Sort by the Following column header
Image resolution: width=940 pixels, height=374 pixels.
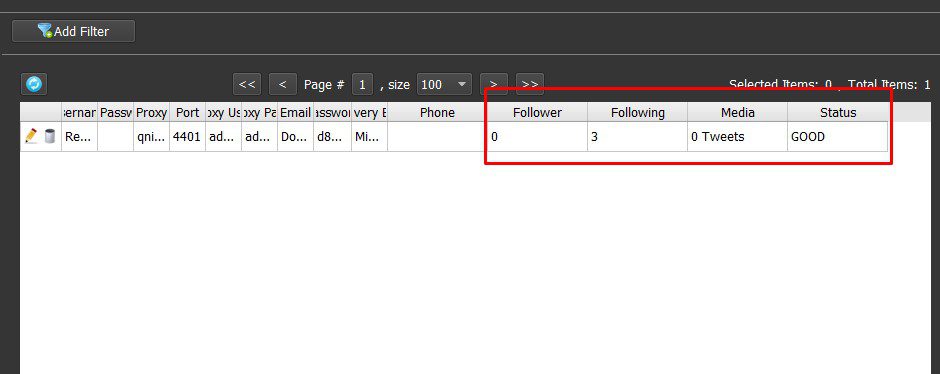[637, 113]
